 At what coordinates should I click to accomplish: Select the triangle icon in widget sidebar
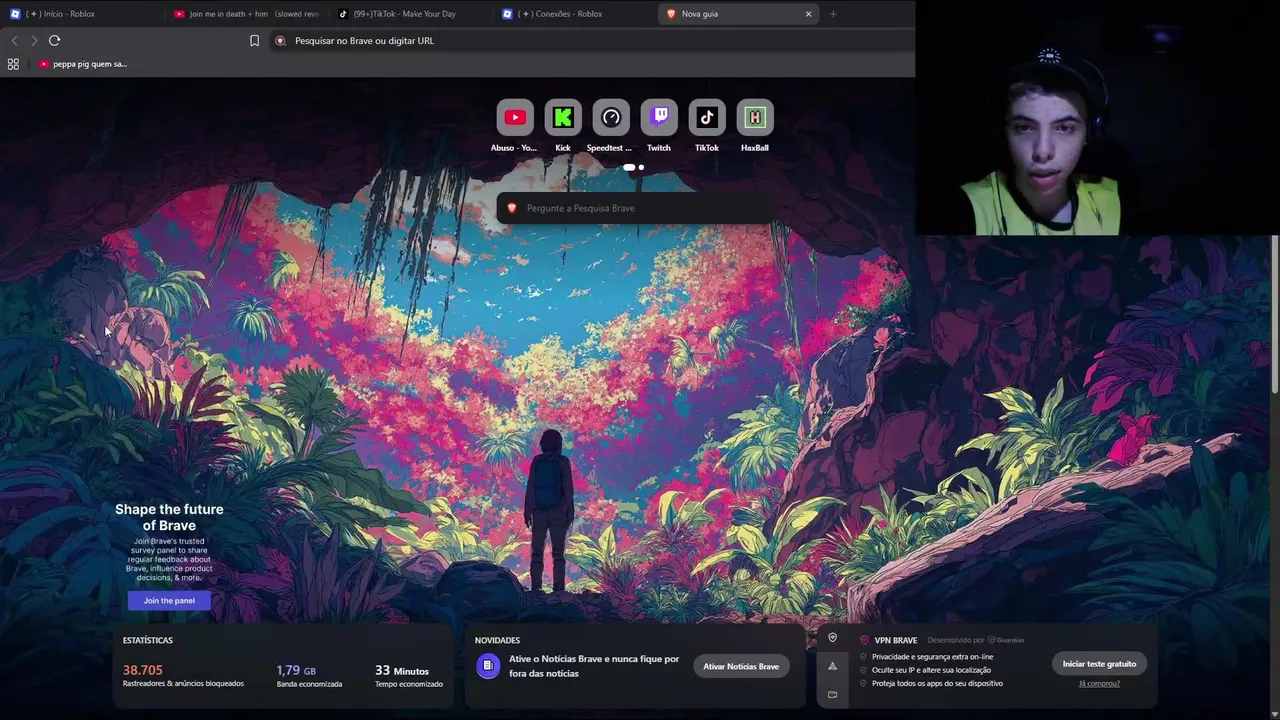tap(832, 666)
